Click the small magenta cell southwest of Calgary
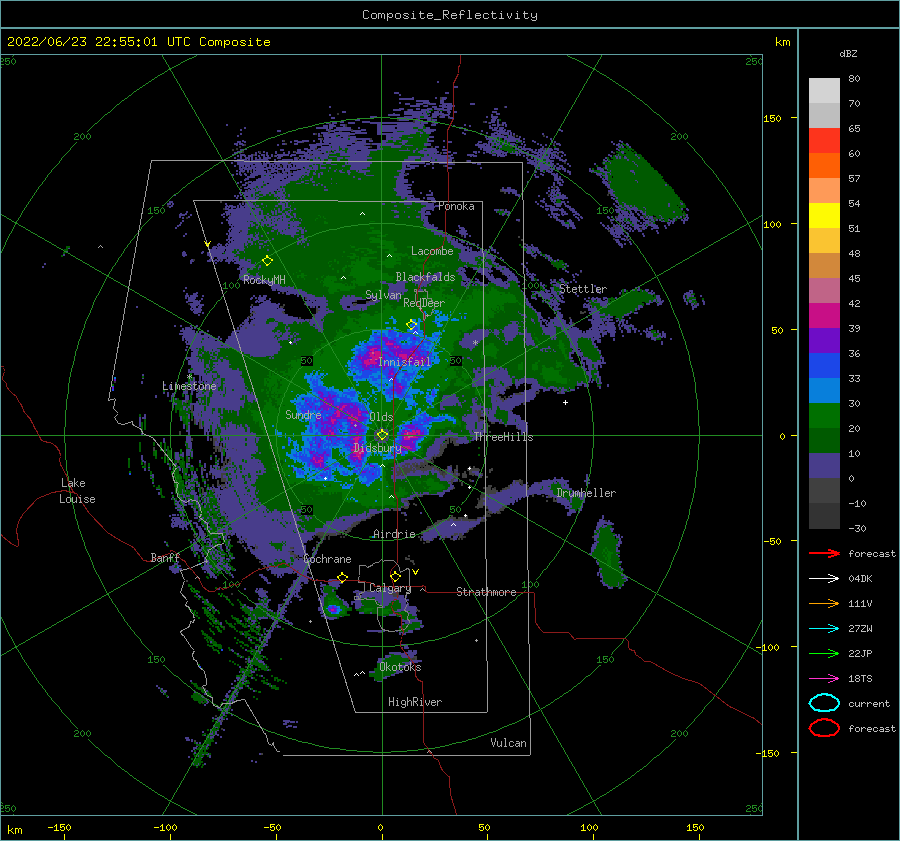900x841 pixels. (x=333, y=609)
